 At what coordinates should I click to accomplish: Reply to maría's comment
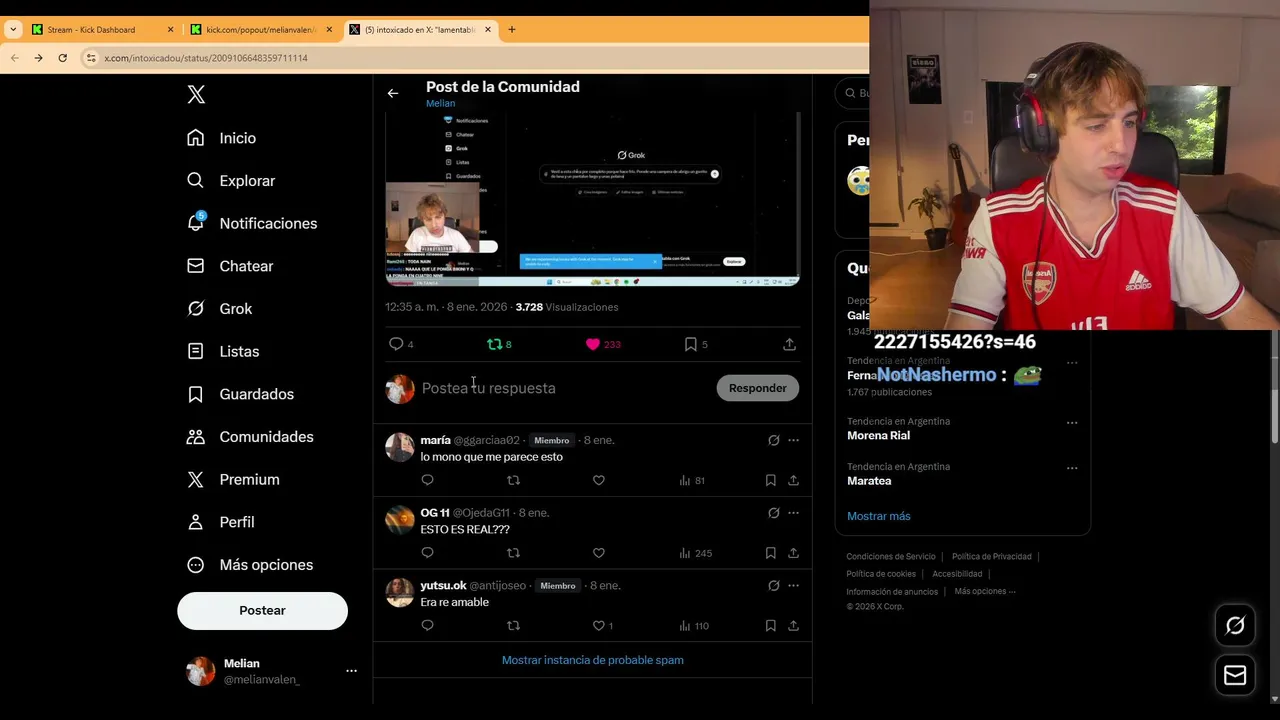point(427,480)
